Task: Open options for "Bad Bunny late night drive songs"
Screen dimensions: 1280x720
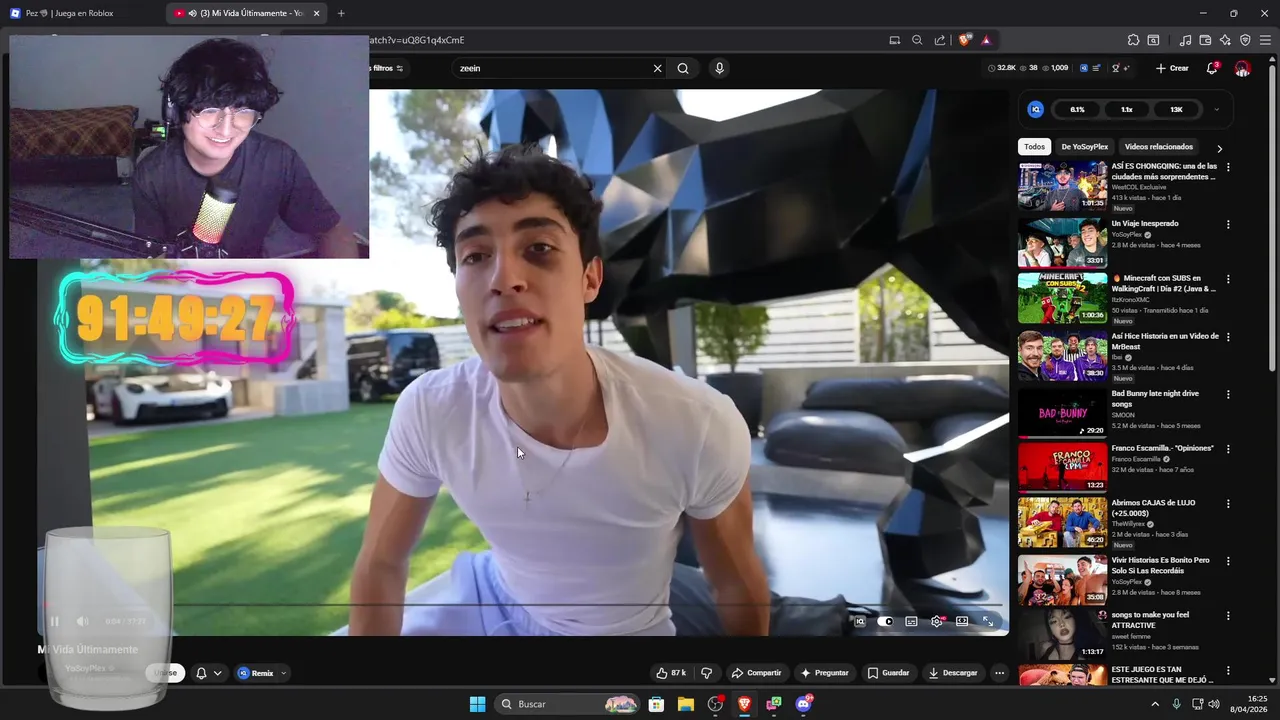Action: [x=1228, y=395]
